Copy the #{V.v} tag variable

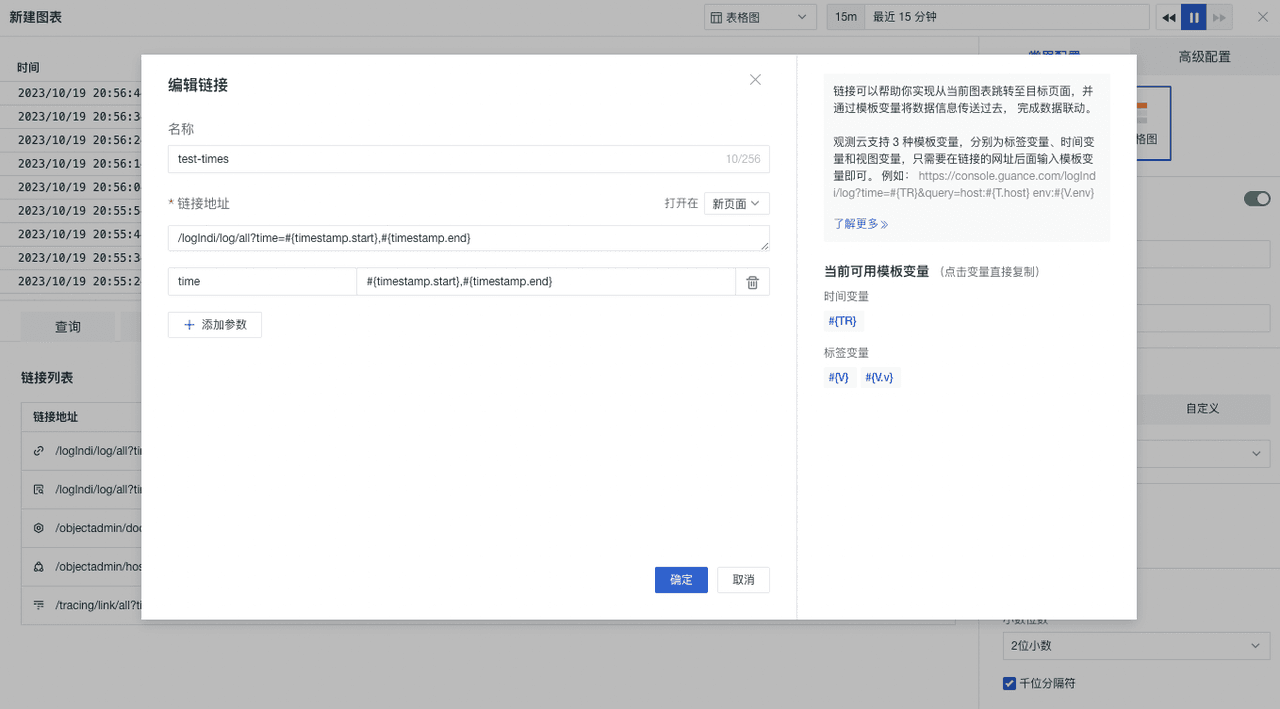[x=880, y=377]
